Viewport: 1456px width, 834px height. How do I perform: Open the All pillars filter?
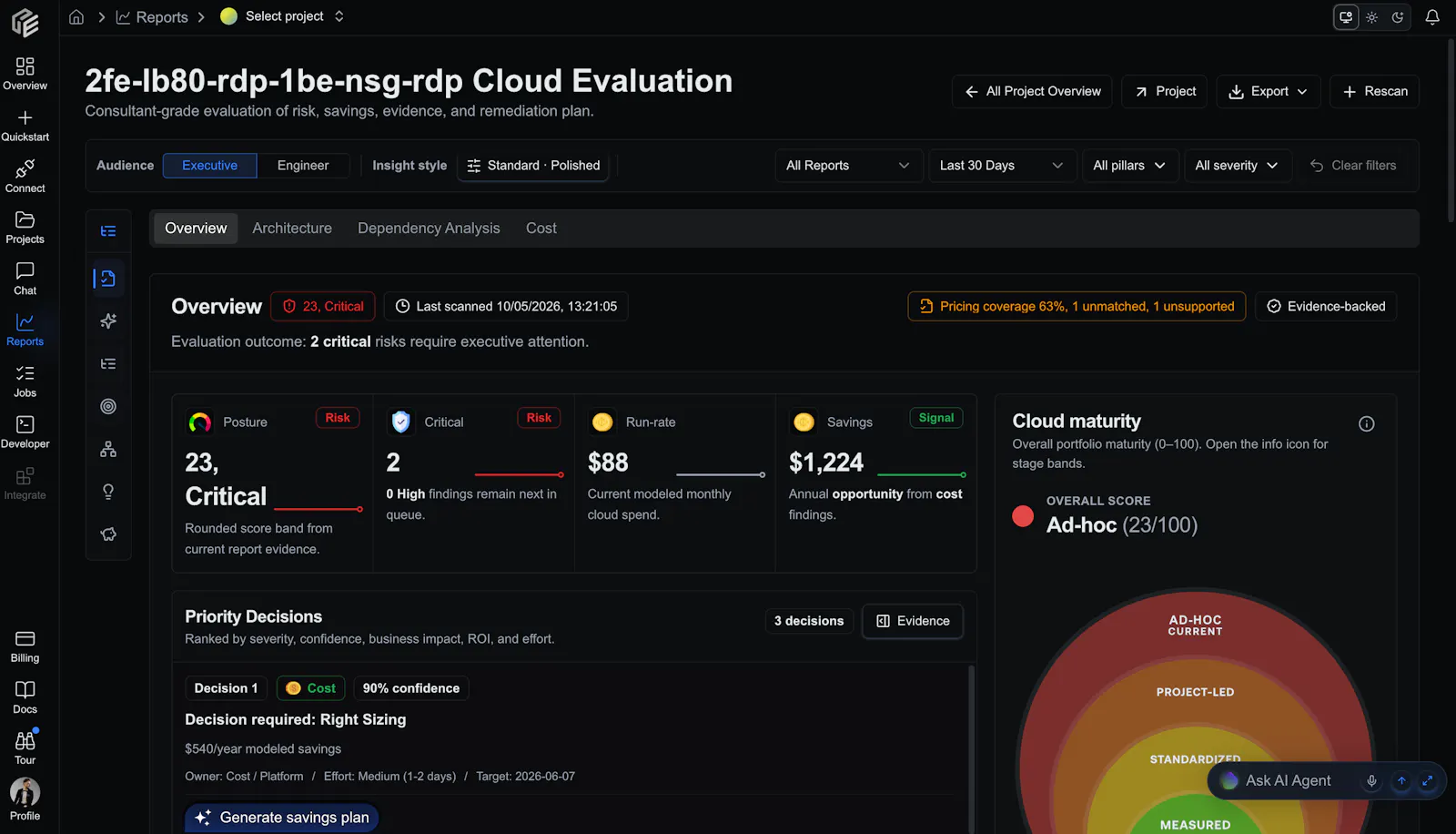[1129, 165]
